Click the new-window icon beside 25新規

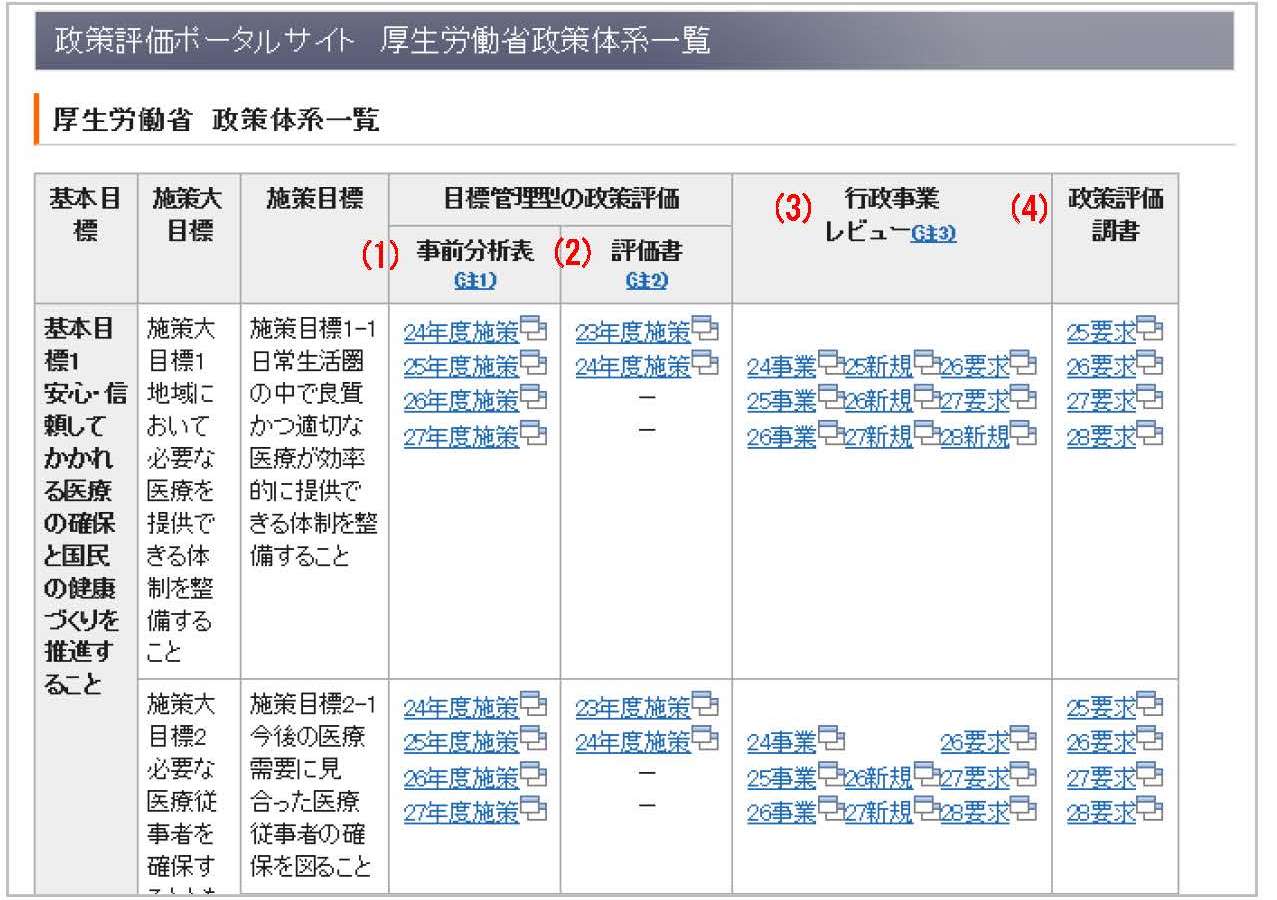pos(927,365)
